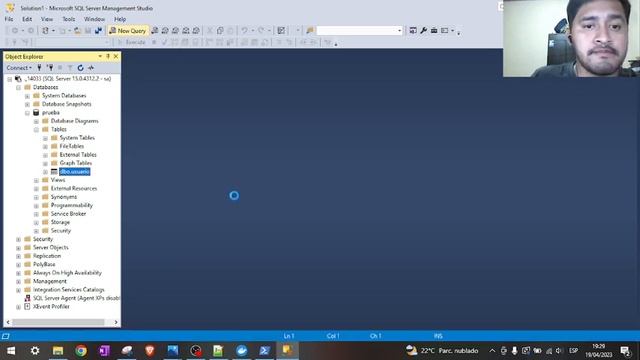Select the PolyBase node

pyautogui.click(x=44, y=264)
